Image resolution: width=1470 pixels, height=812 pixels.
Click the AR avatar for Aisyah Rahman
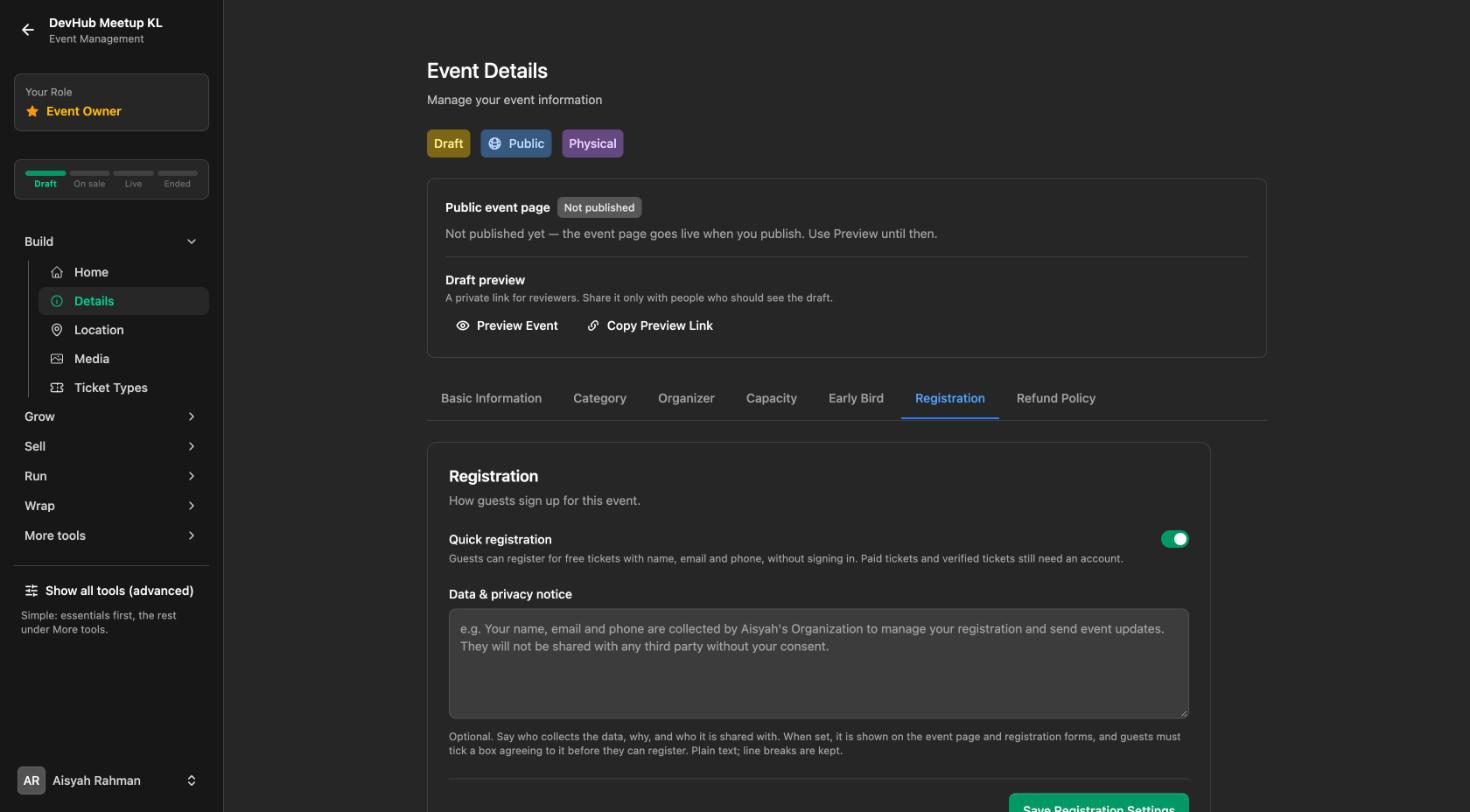[x=31, y=781]
